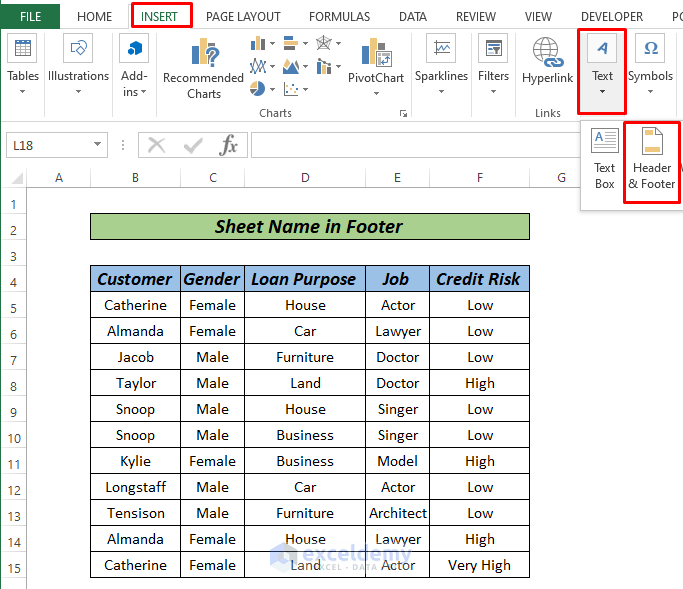The height and width of the screenshot is (589, 683).
Task: Select the 'Very High' cell
Action: pyautogui.click(x=480, y=565)
